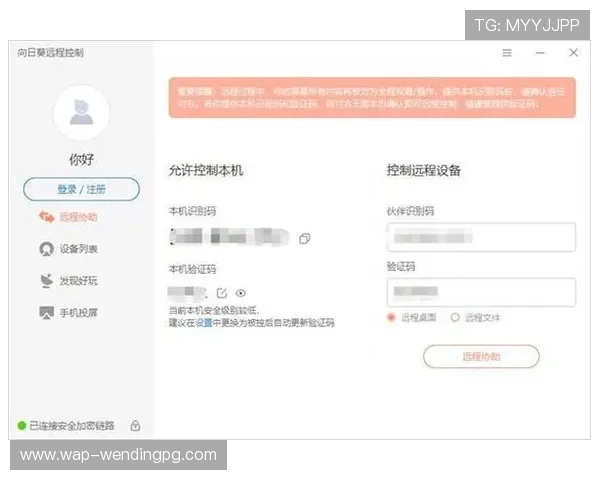The width and height of the screenshot is (600, 480).
Task: Open the 设置 link under security notice
Action: click(204, 323)
